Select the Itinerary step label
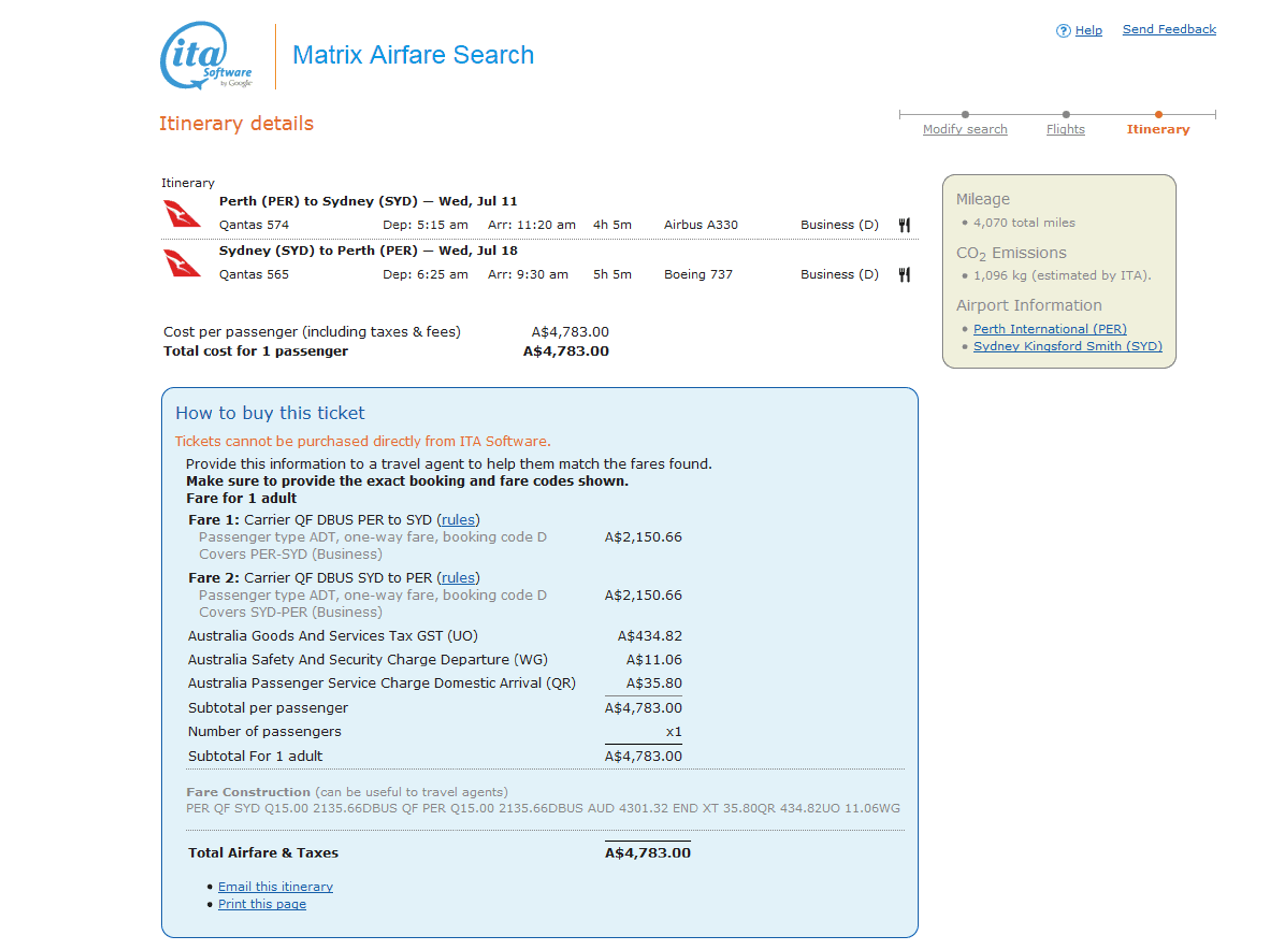Image resolution: width=1273 pixels, height=952 pixels. (1158, 130)
